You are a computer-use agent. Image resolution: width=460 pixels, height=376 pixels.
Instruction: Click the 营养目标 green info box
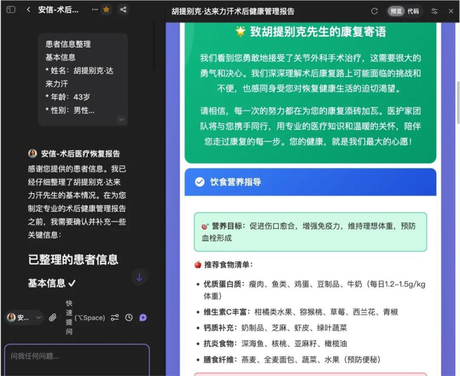pos(310,232)
